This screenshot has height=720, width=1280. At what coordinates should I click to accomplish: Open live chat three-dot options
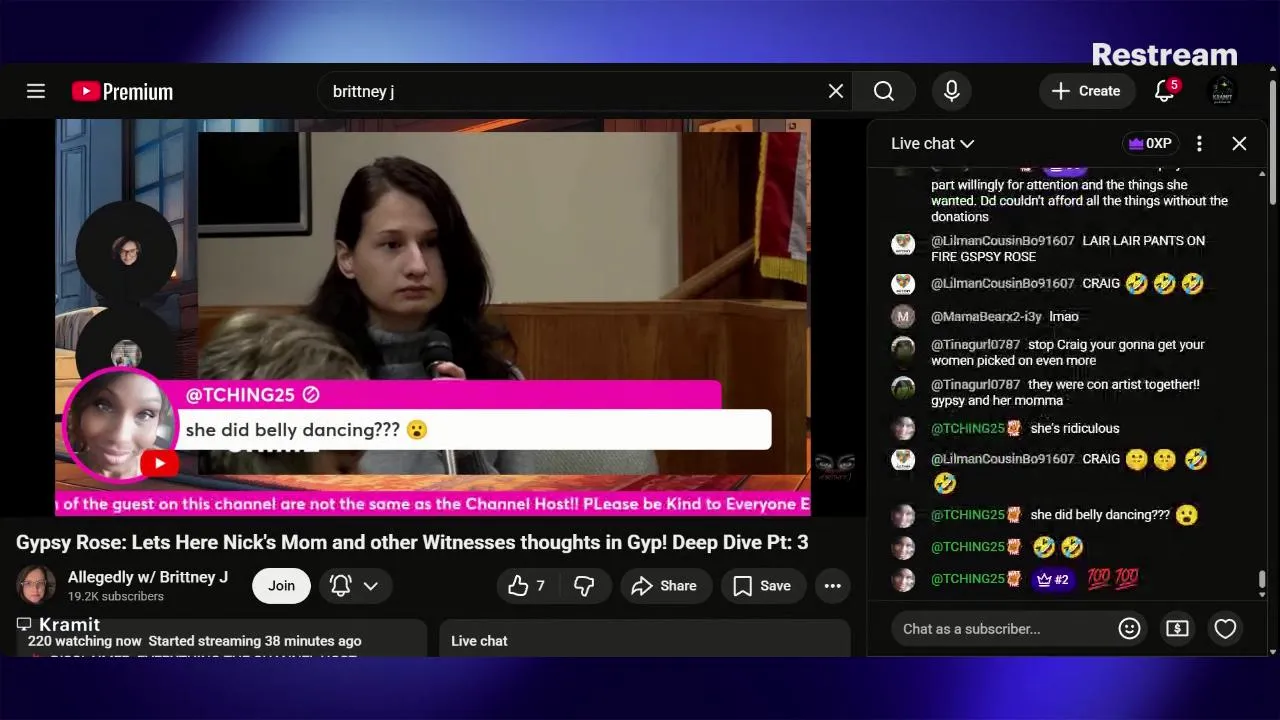click(1199, 143)
